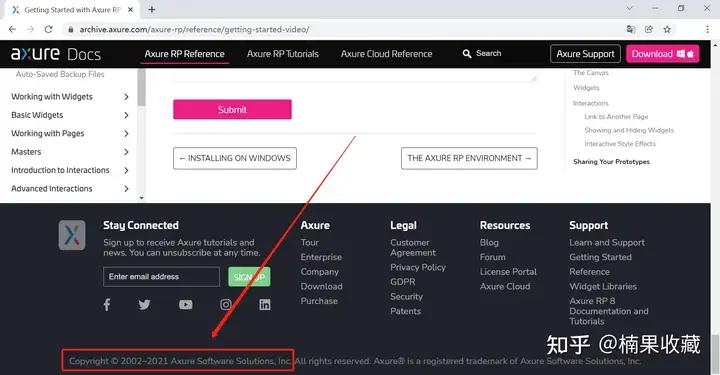Open Chrome three-dot menu
The width and height of the screenshot is (720, 375).
(707, 29)
